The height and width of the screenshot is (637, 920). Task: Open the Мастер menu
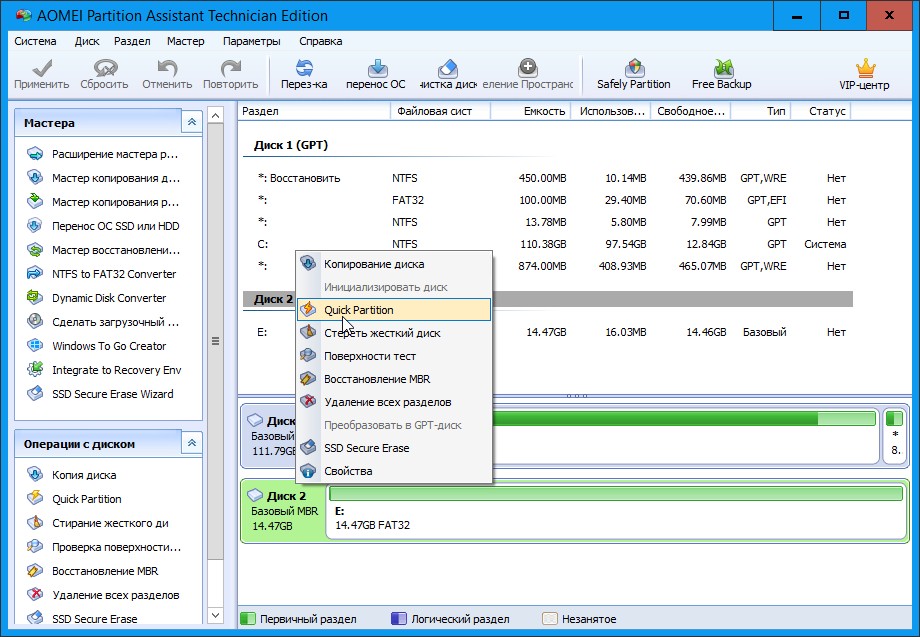tap(185, 41)
